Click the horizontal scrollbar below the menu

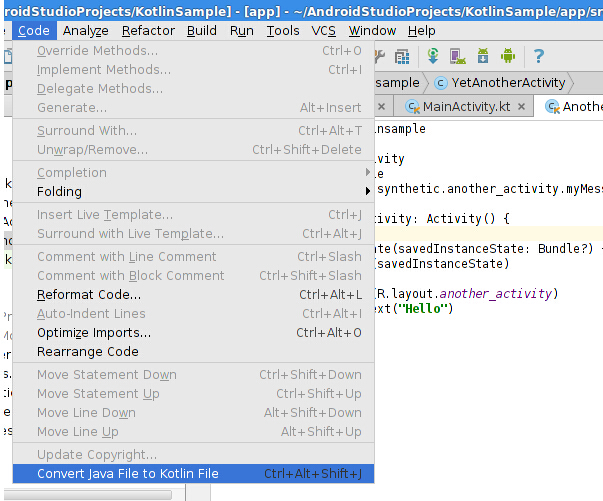point(88,494)
